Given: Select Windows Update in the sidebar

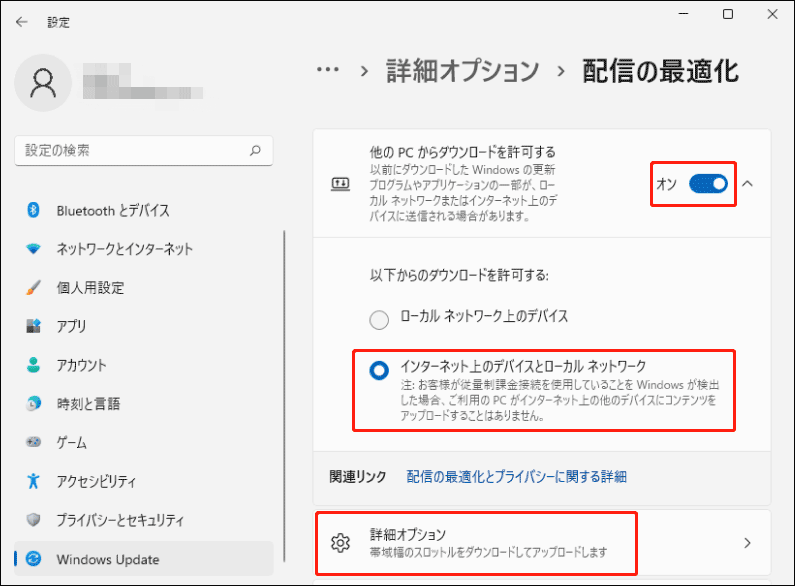Looking at the screenshot, I should [x=144, y=559].
